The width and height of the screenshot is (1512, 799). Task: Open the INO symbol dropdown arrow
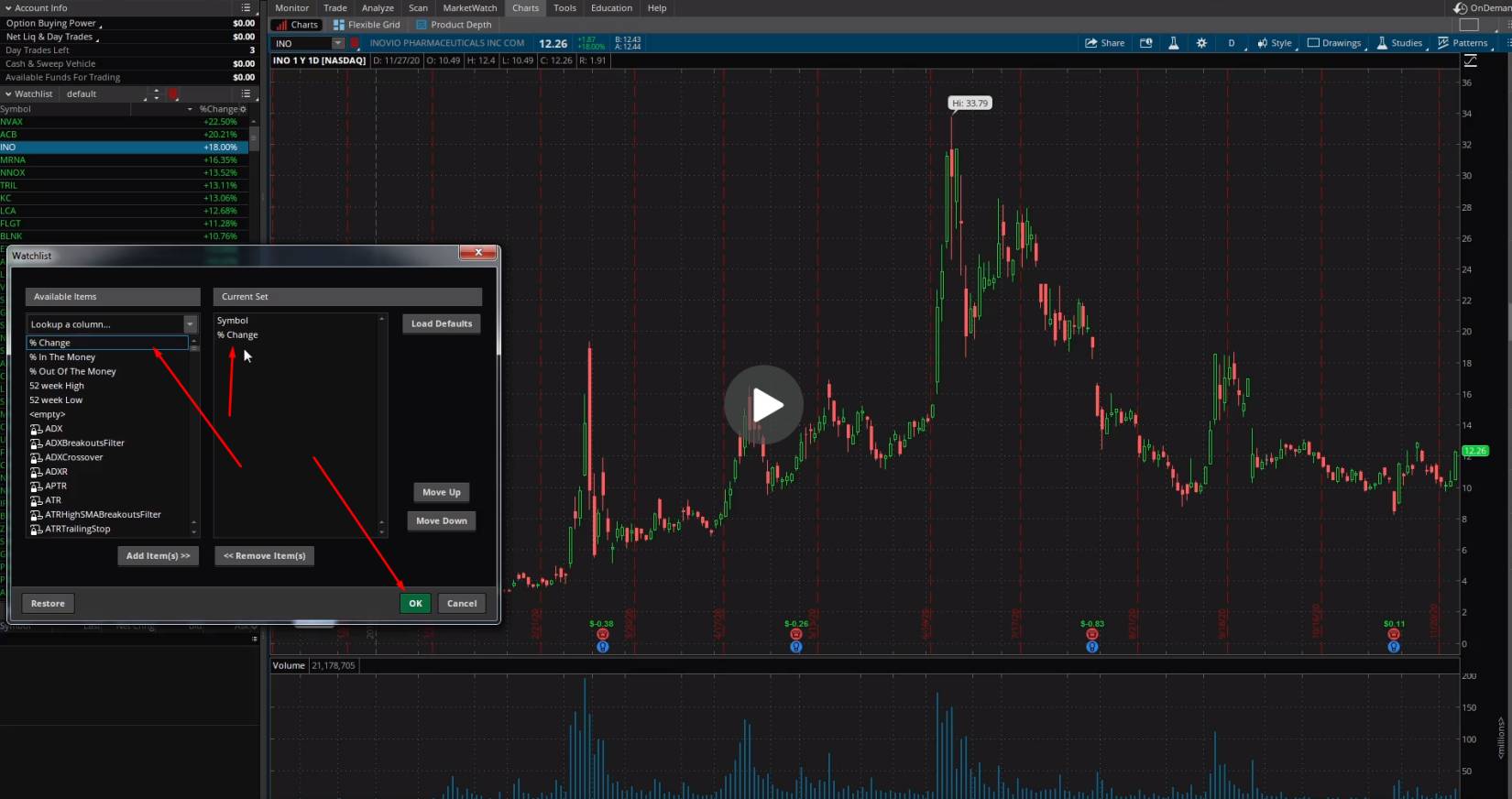tap(337, 43)
